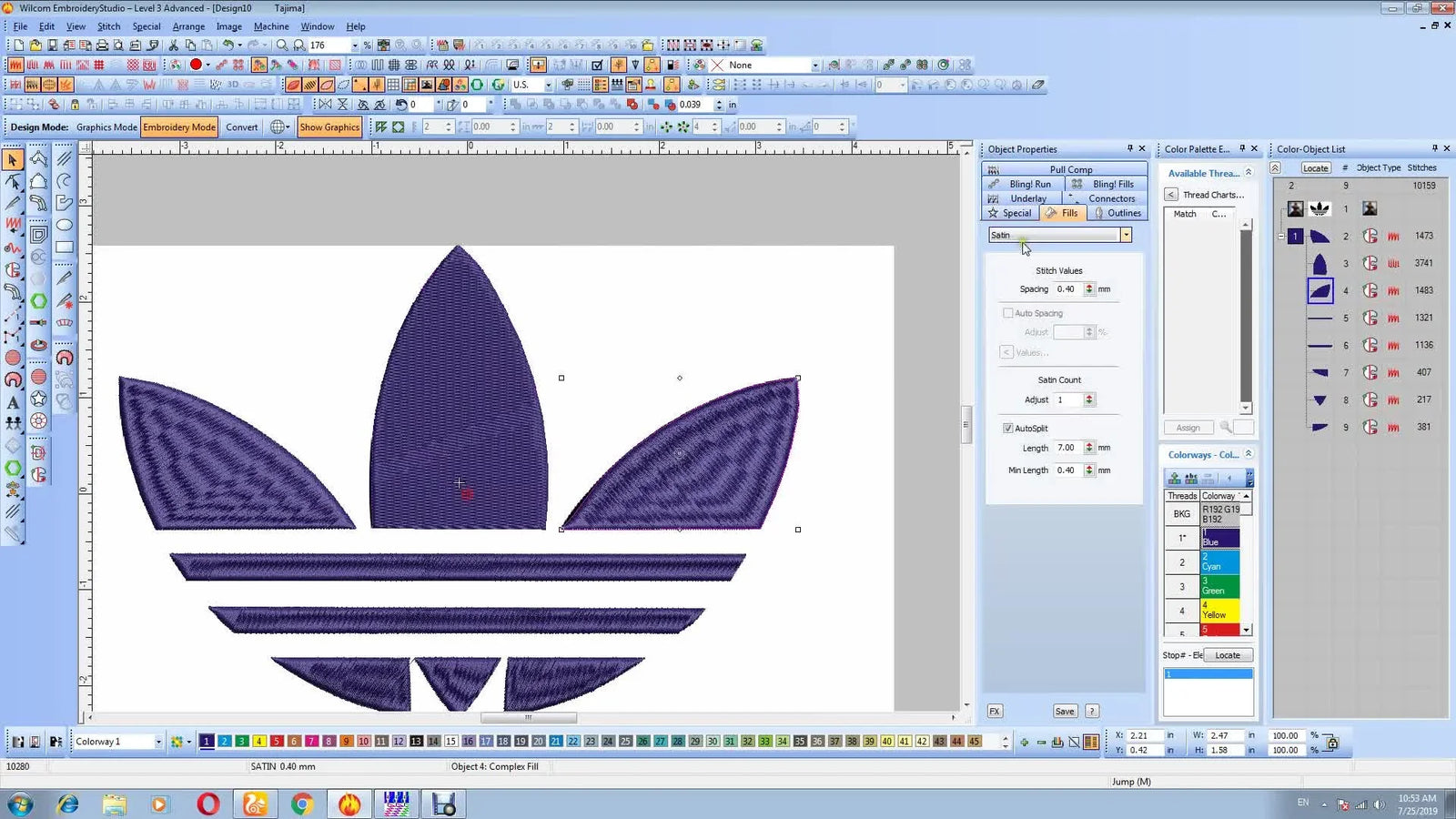Uncheck the AutoSplit checkbox

pos(1007,428)
